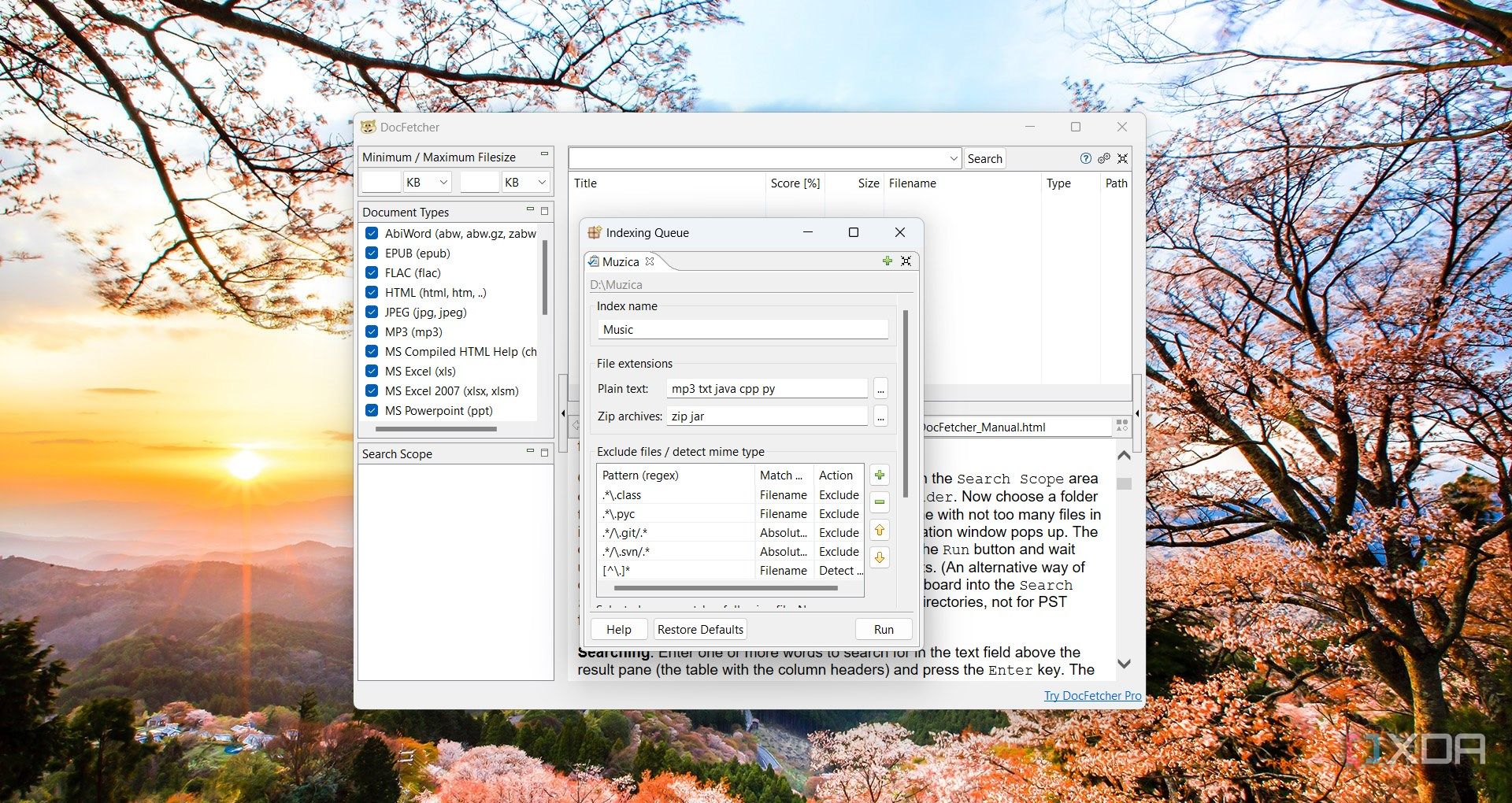Click Restore Defaults button
1512x803 pixels.
coord(700,629)
